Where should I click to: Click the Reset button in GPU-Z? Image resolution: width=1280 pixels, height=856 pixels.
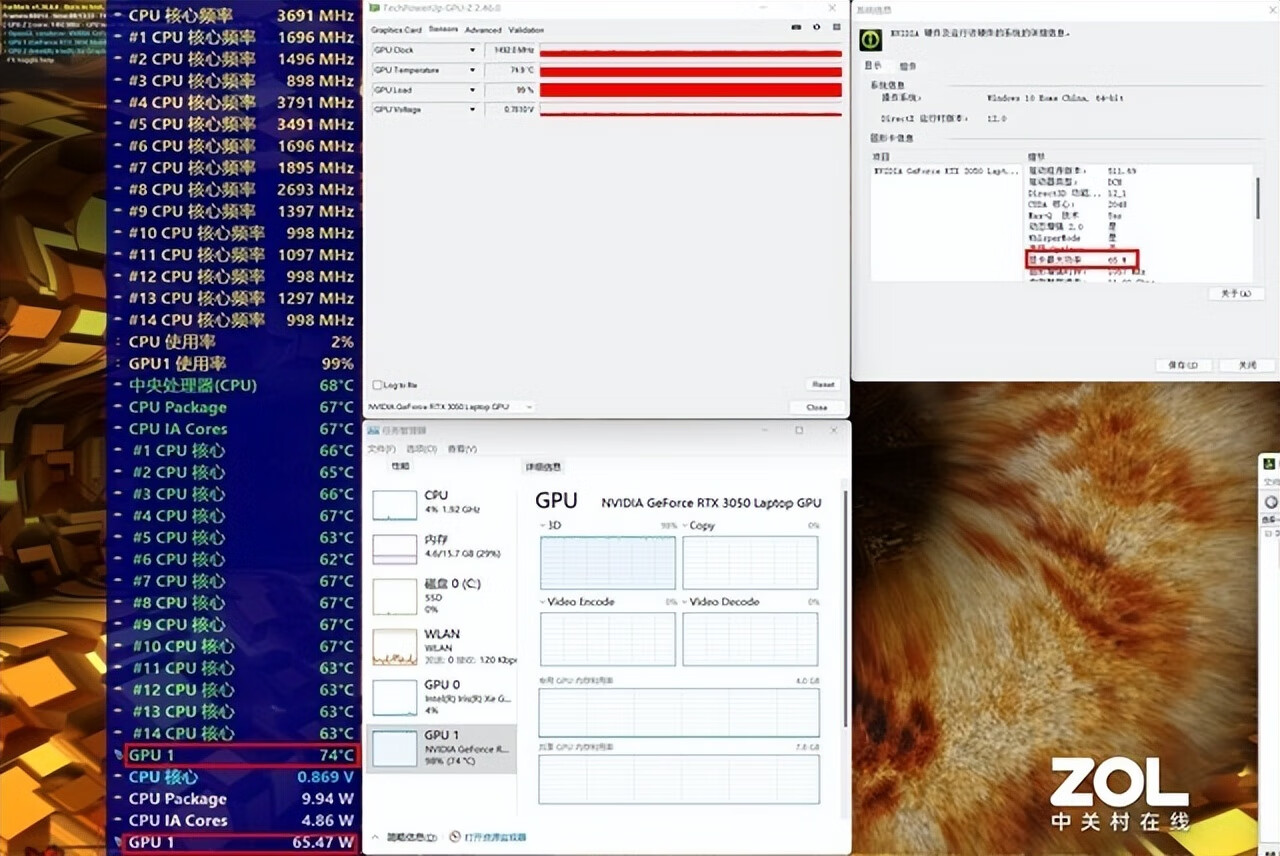pos(822,385)
